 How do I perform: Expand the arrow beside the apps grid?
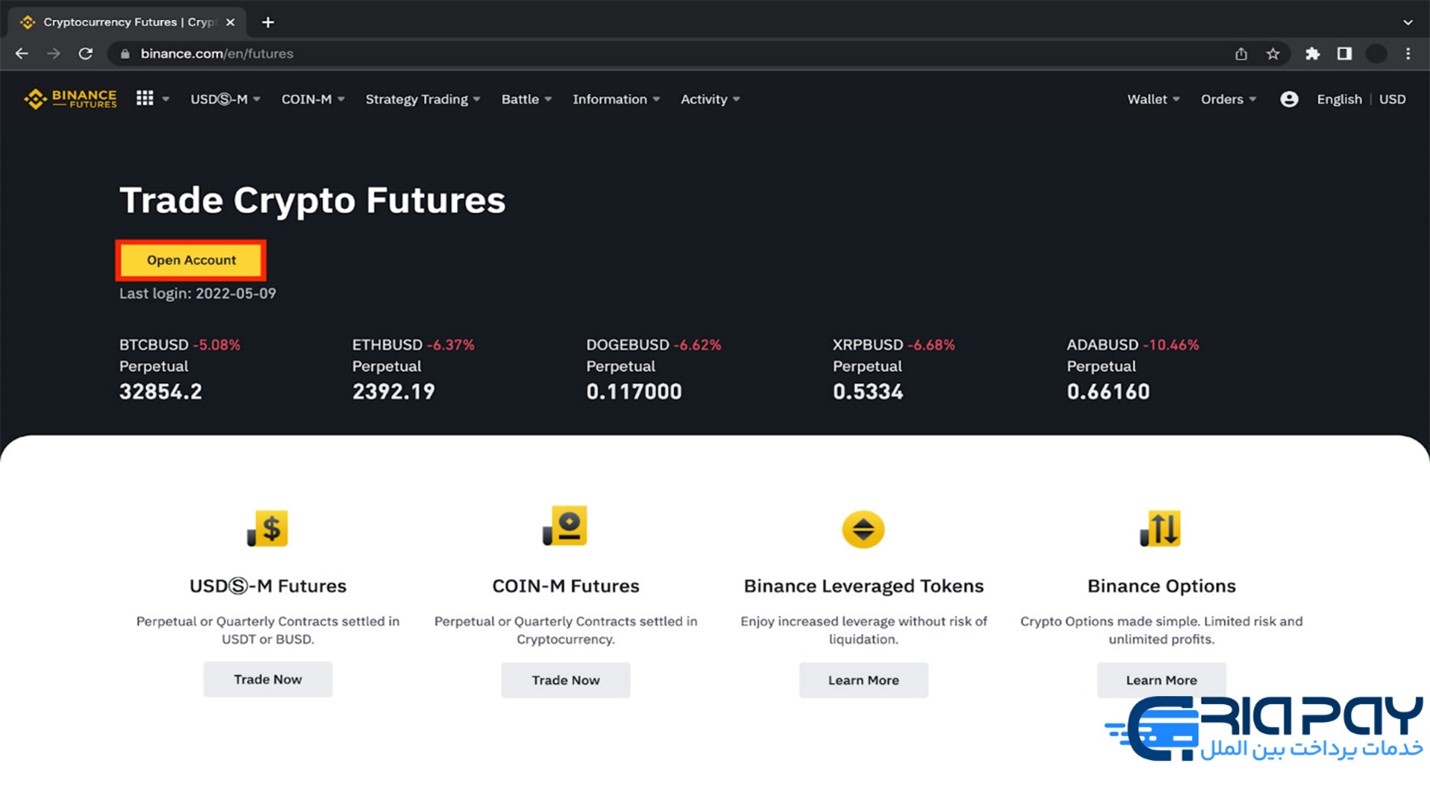(x=166, y=99)
